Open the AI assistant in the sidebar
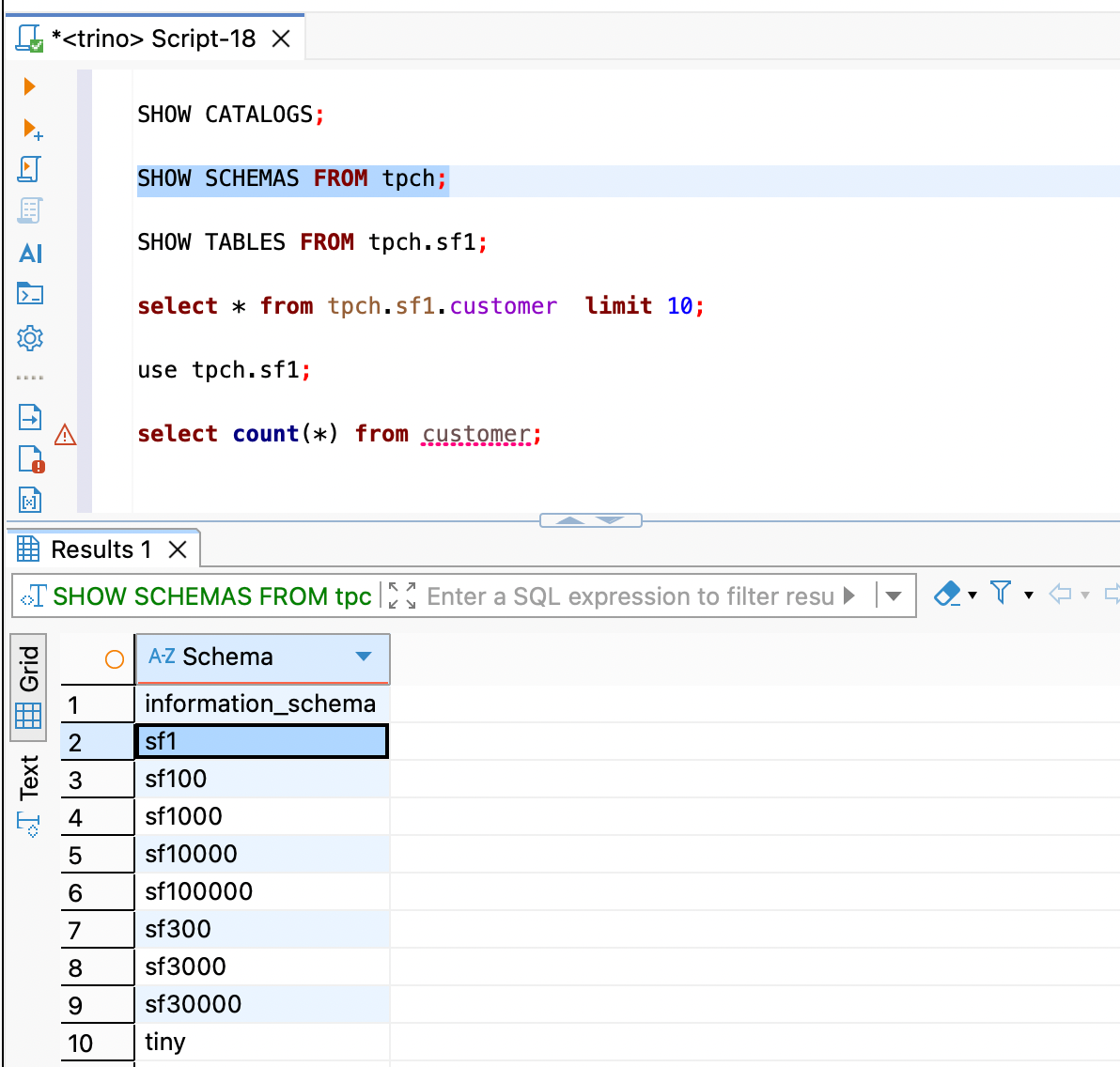1120x1067 pixels. pyautogui.click(x=31, y=253)
